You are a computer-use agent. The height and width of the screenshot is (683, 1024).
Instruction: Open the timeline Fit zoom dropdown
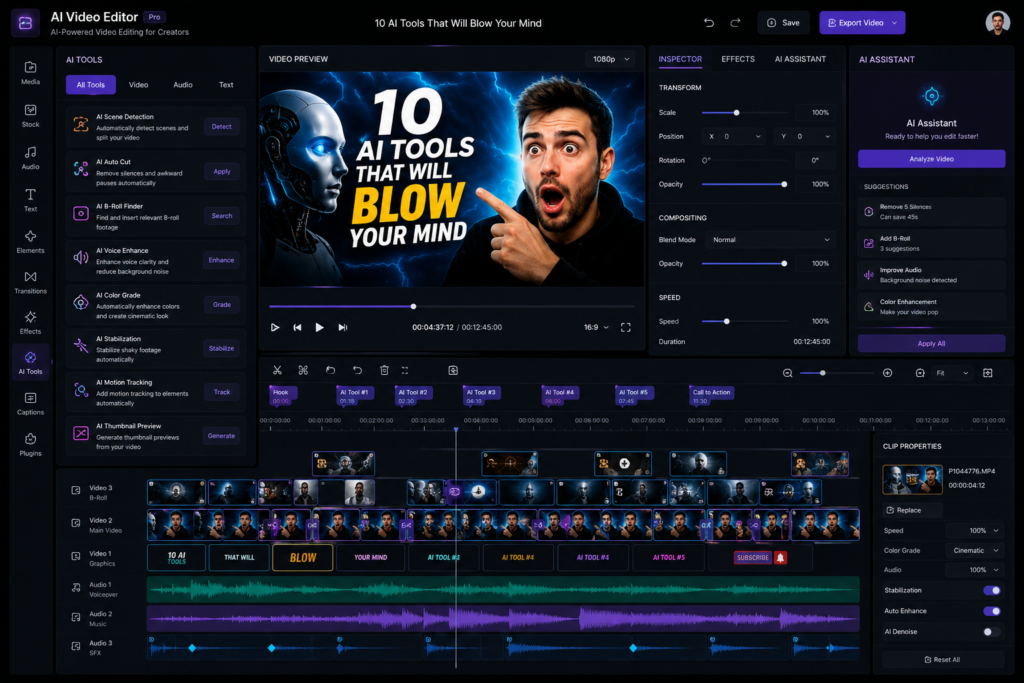click(x=952, y=373)
